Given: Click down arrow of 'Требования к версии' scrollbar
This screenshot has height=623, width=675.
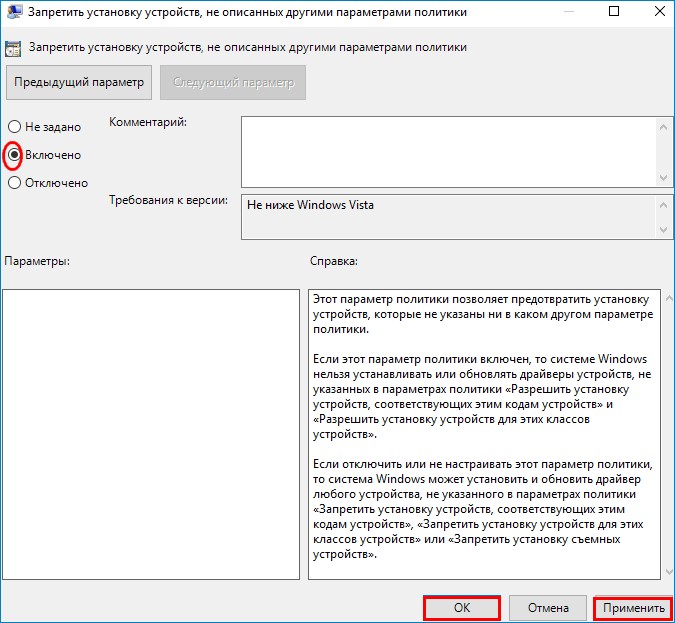Looking at the screenshot, I should (665, 231).
